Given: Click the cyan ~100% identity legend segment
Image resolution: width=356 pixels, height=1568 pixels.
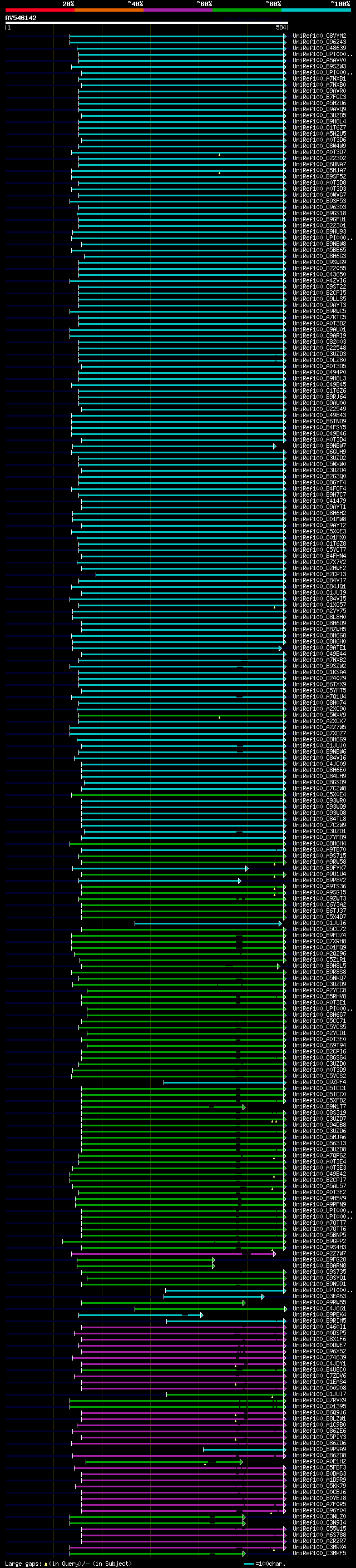Looking at the screenshot, I should pyautogui.click(x=316, y=10).
